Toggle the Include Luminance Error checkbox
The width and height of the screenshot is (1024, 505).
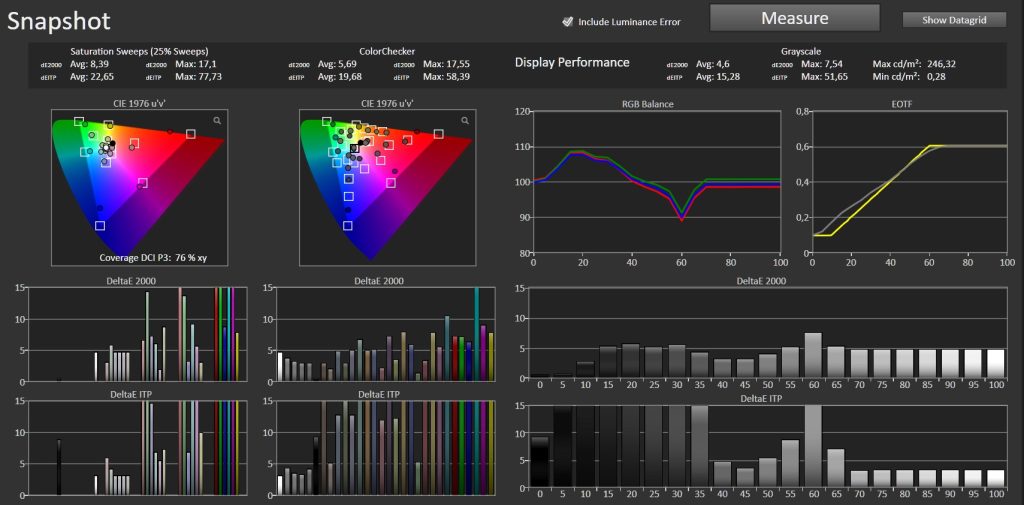567,20
